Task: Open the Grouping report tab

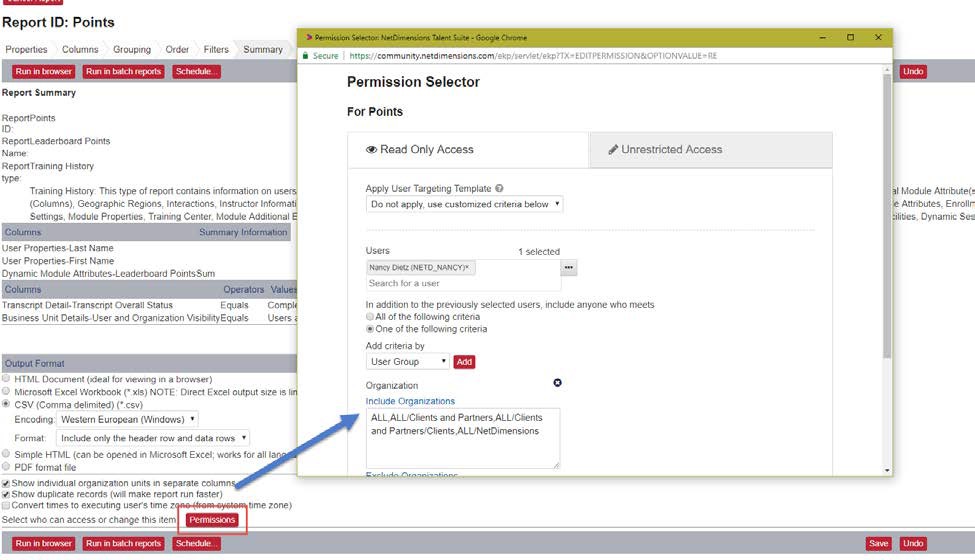Action: point(132,49)
